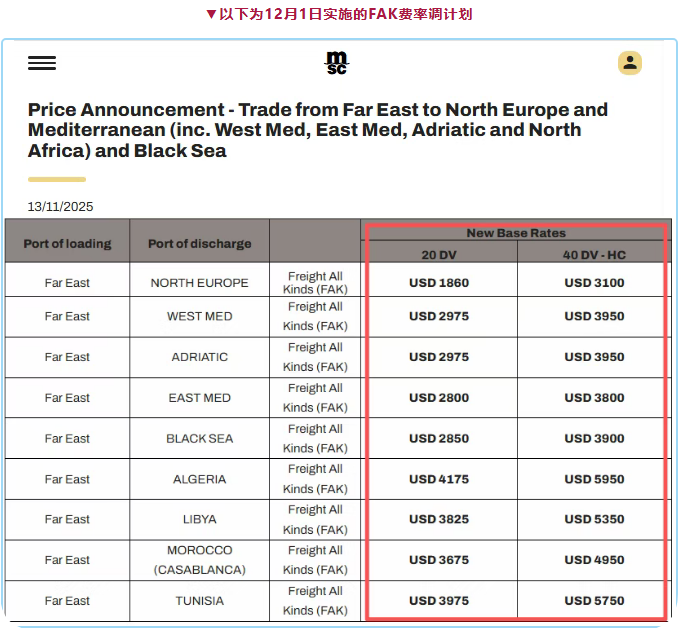Image resolution: width=678 pixels, height=630 pixels.
Task: Click the ADRIATIC row's USD 3950 rate
Action: point(594,357)
